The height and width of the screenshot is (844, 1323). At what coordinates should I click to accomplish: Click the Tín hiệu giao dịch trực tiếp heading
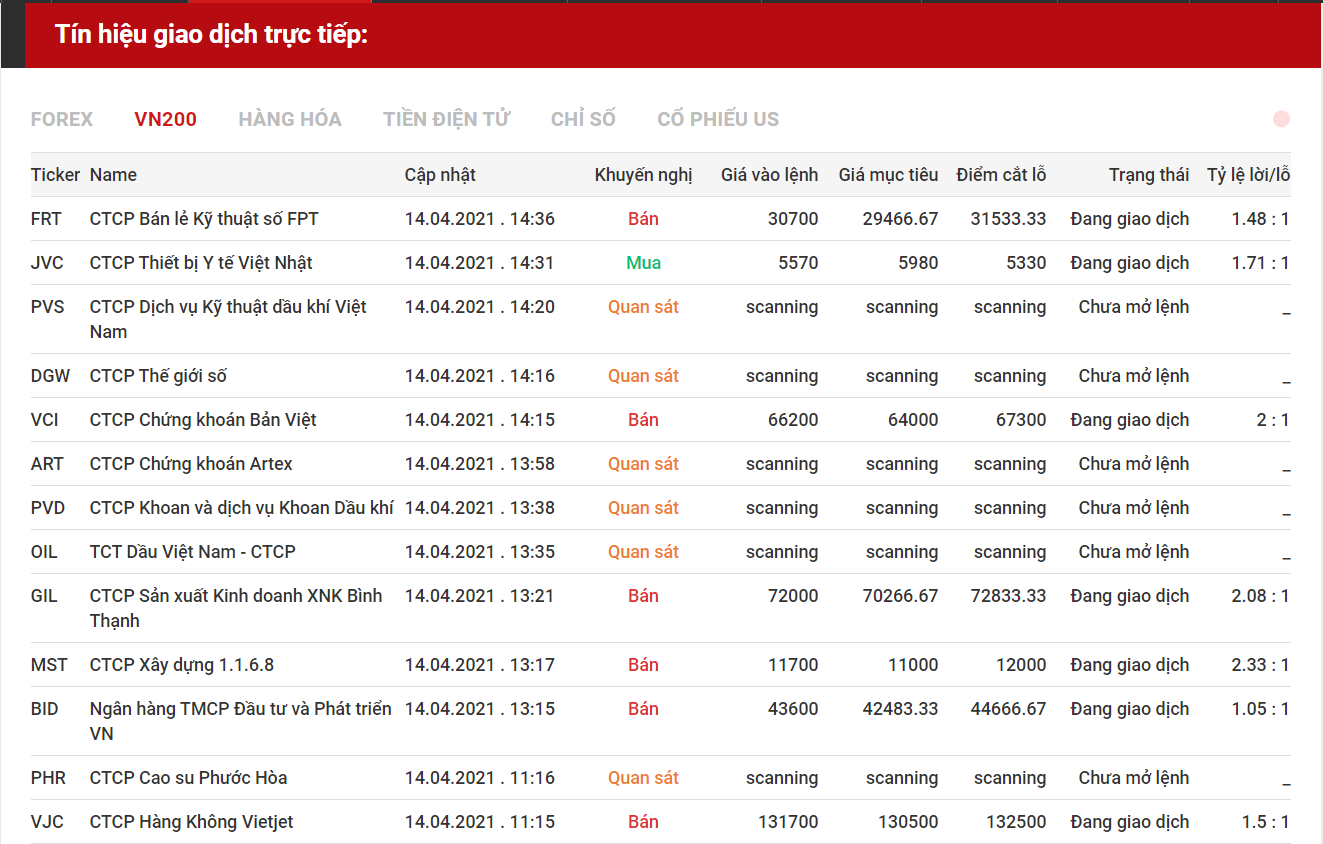point(212,35)
